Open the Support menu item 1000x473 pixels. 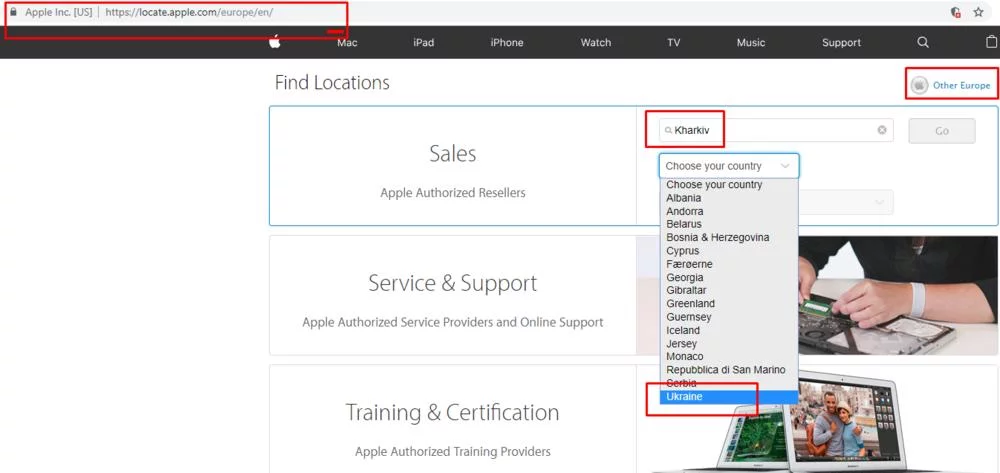coord(841,43)
